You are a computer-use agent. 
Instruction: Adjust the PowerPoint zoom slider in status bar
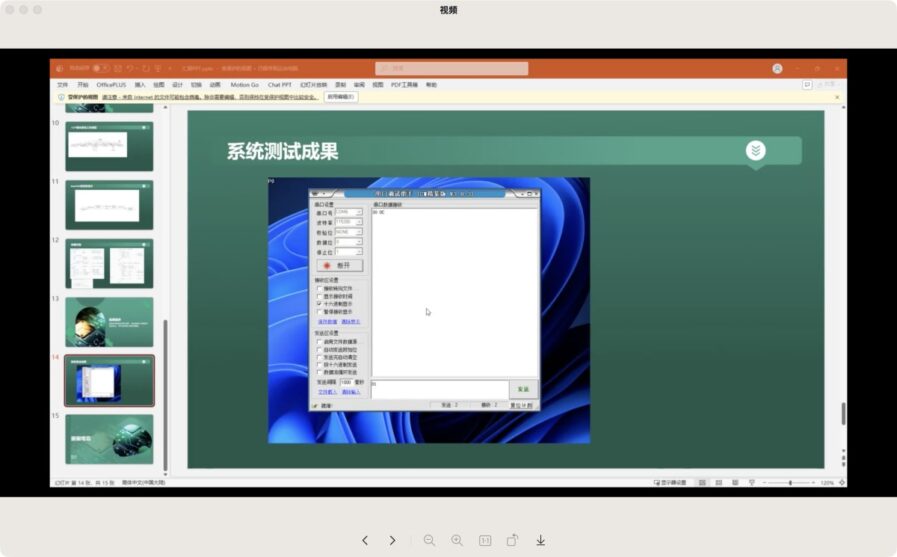coord(791,482)
